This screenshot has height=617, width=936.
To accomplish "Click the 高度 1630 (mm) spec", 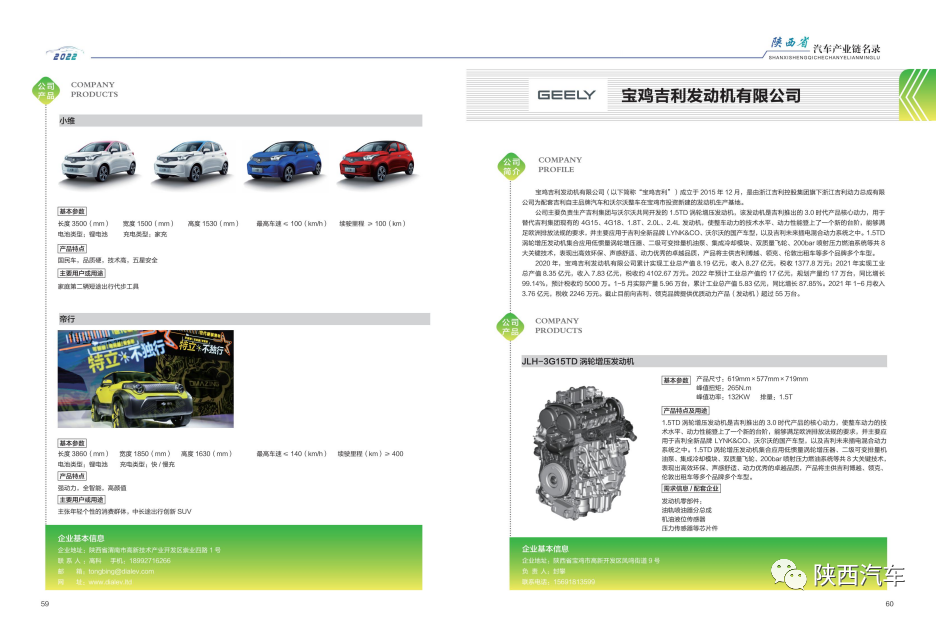I will coord(207,454).
